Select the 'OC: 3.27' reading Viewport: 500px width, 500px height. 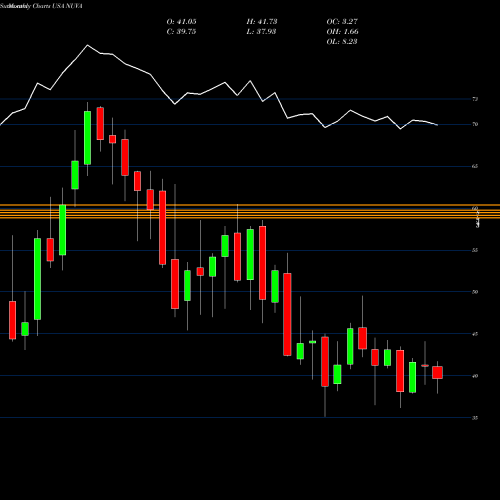[x=342, y=22]
